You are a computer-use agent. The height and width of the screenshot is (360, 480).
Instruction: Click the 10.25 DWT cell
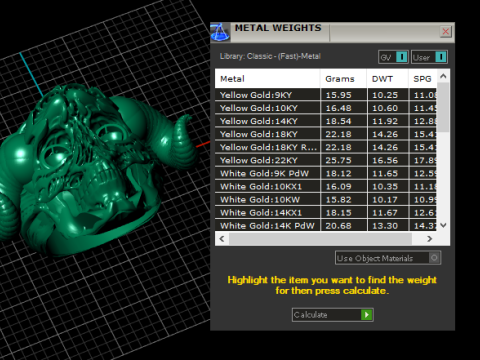click(388, 95)
